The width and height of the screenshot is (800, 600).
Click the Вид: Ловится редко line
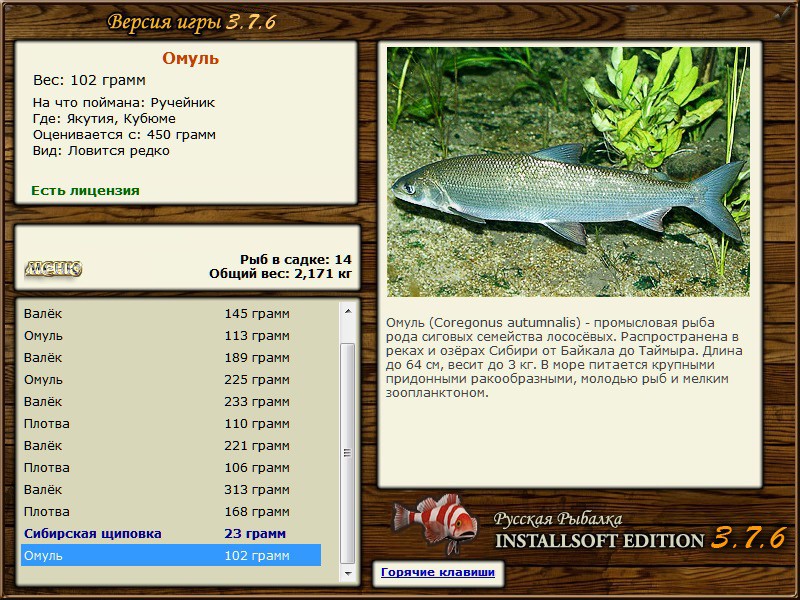tap(101, 151)
